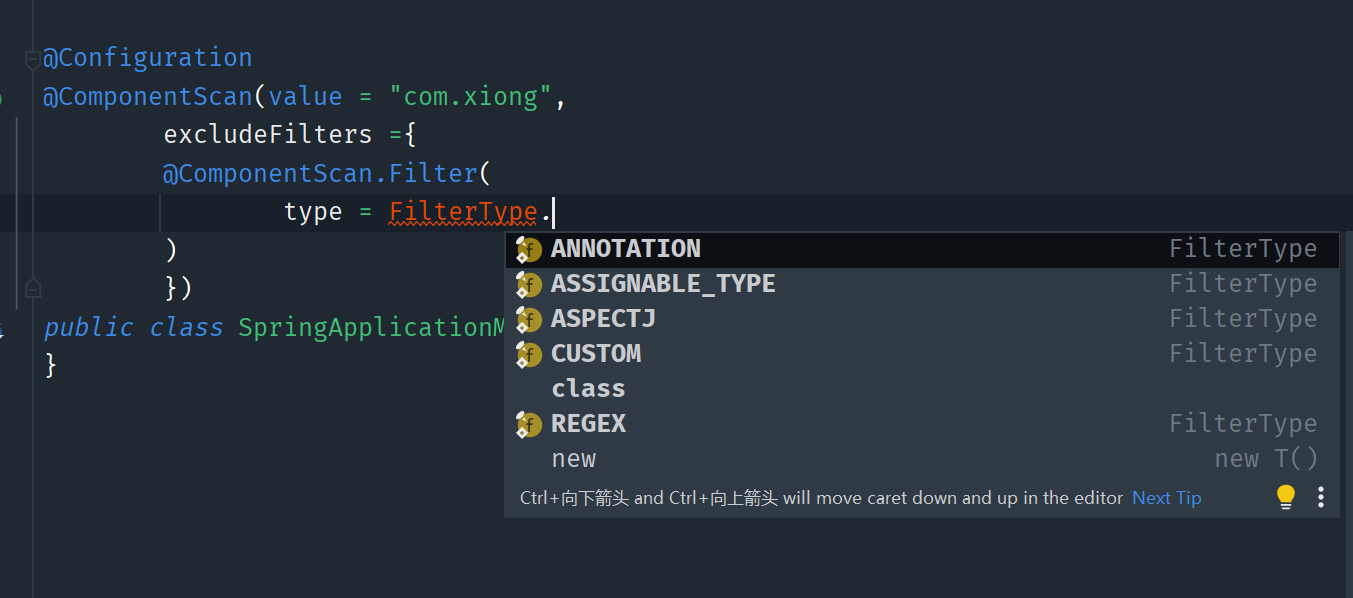Toggle fold marker beside the closing })
1353x598 pixels.
coord(33,289)
